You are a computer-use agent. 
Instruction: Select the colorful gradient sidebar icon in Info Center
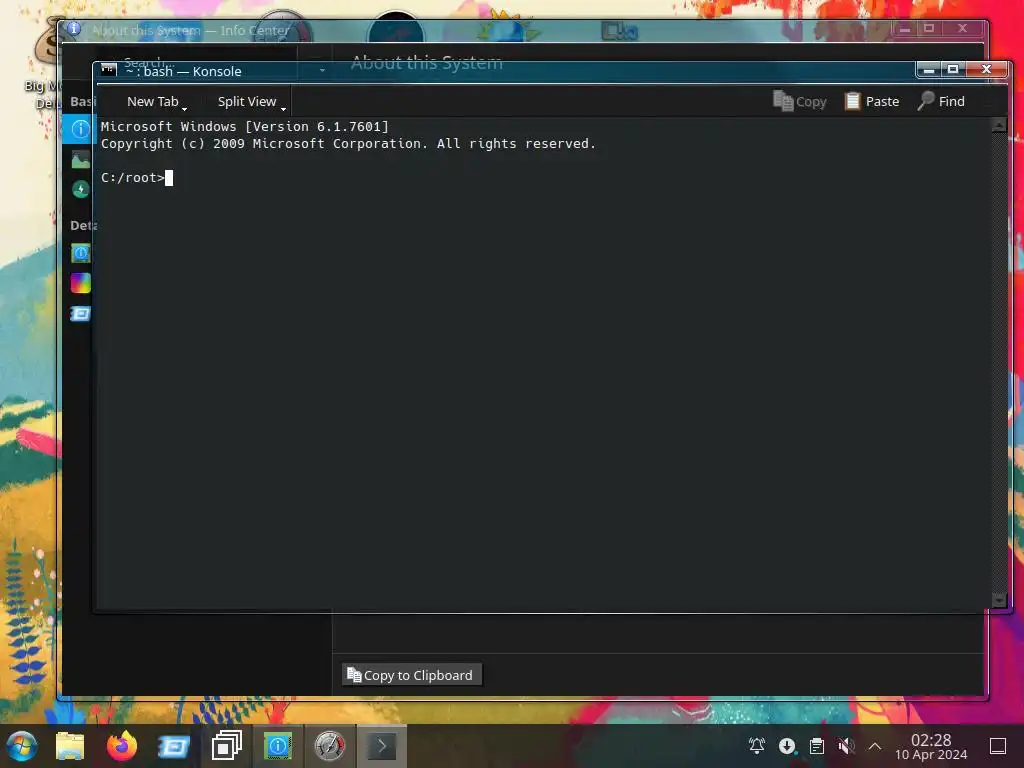click(x=80, y=283)
